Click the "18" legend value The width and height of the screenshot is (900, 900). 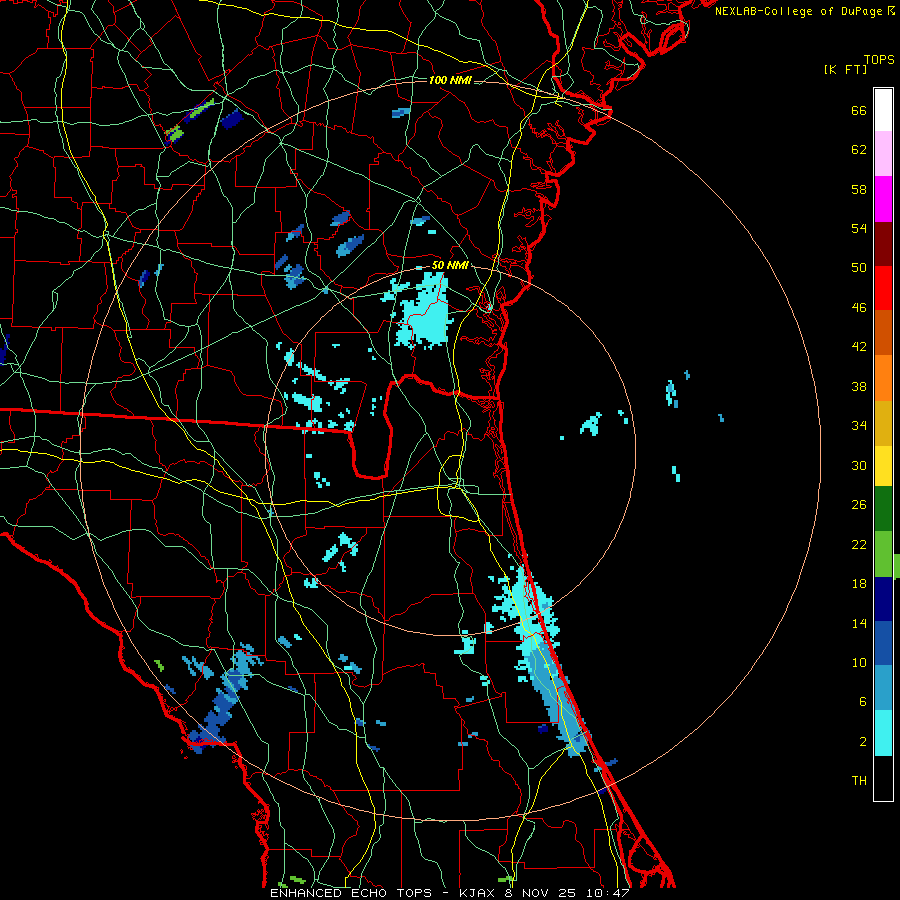pyautogui.click(x=859, y=584)
